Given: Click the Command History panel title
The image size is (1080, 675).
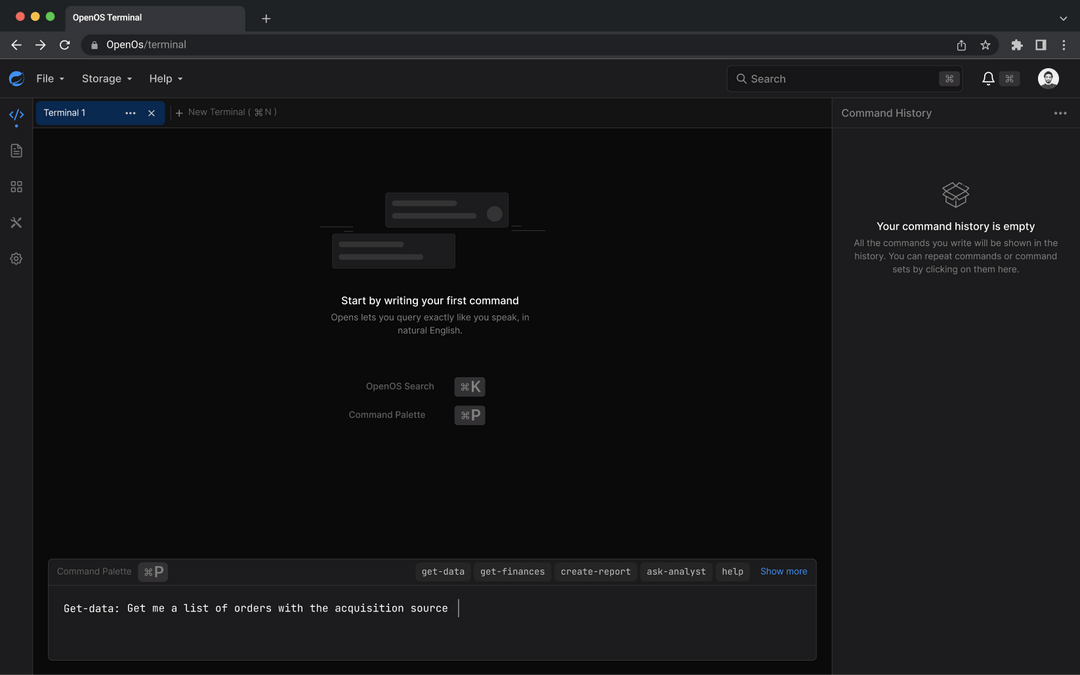Looking at the screenshot, I should [886, 113].
